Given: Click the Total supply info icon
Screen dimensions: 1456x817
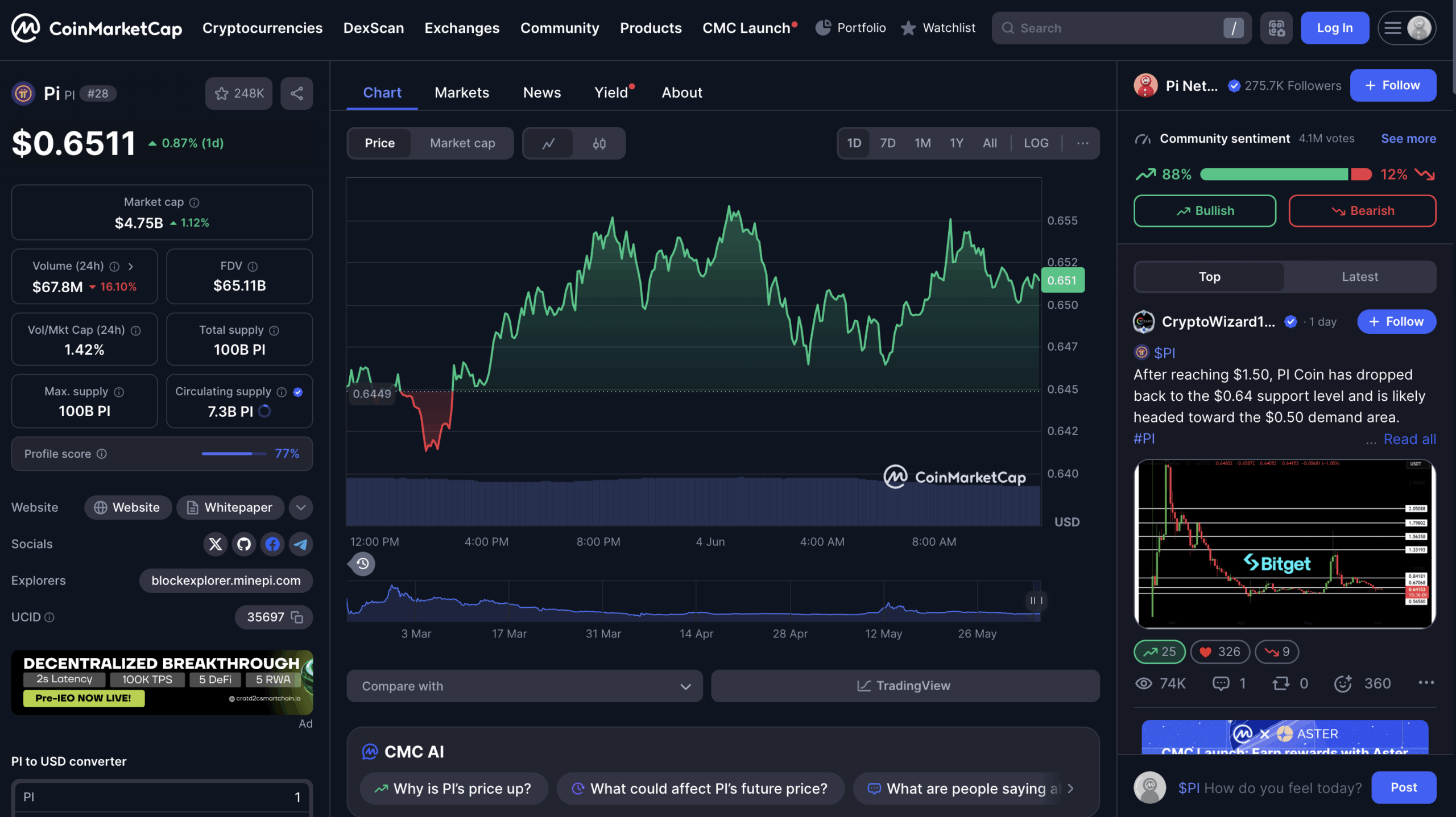Looking at the screenshot, I should point(274,330).
